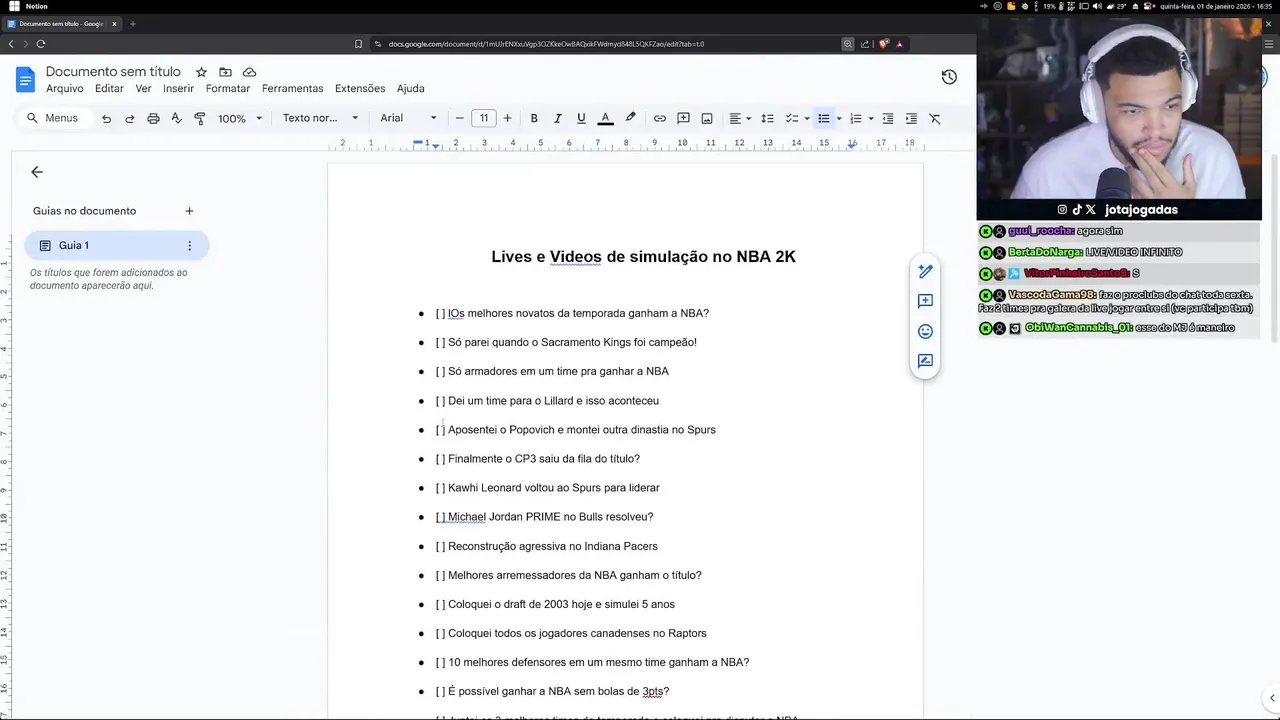The width and height of the screenshot is (1280, 720).
Task: Click the Notion app menu in top bar
Action: (x=37, y=6)
